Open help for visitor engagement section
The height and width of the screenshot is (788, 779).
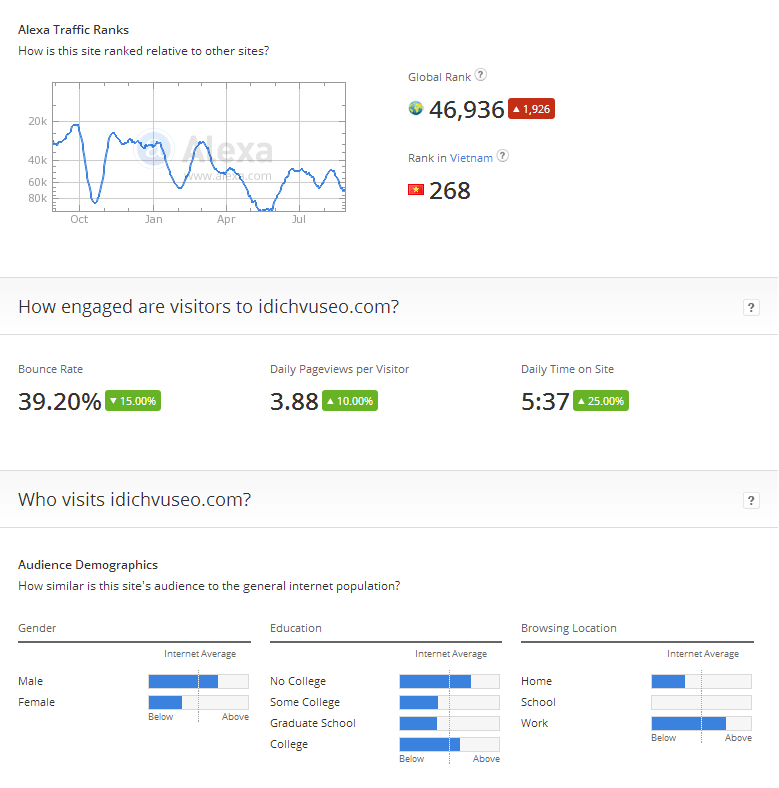[x=751, y=308]
